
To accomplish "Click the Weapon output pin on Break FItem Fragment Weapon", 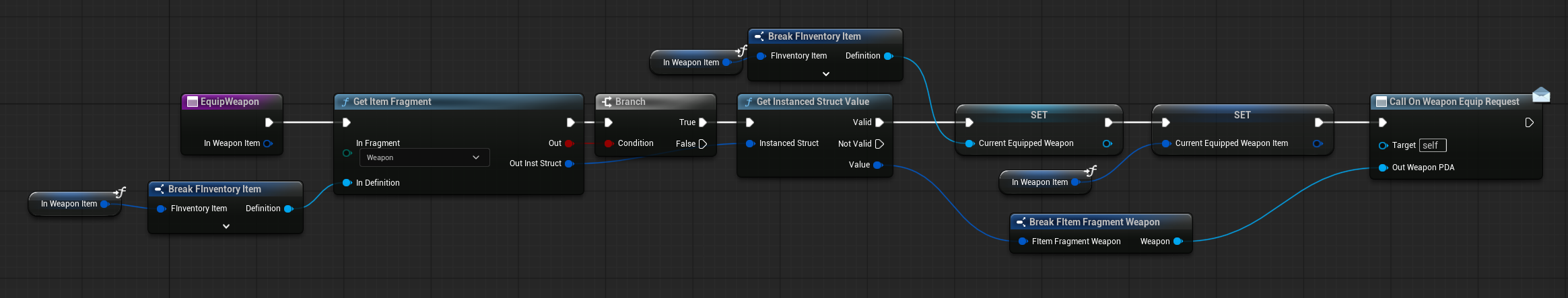I will (x=1178, y=241).
